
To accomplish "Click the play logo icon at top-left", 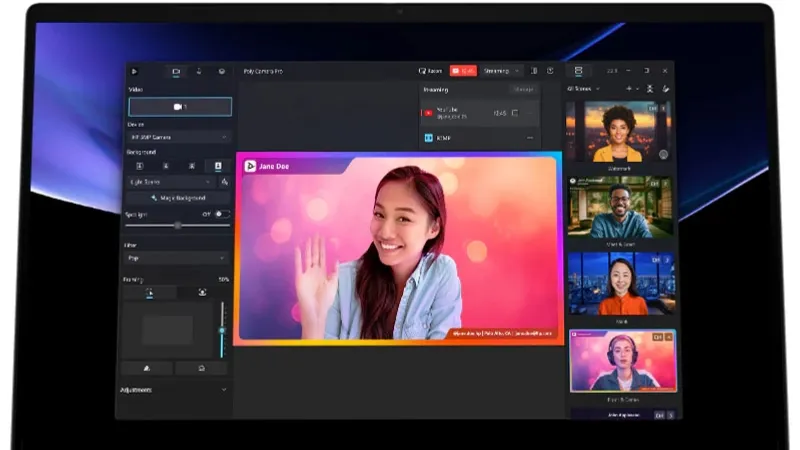I will [x=135, y=71].
